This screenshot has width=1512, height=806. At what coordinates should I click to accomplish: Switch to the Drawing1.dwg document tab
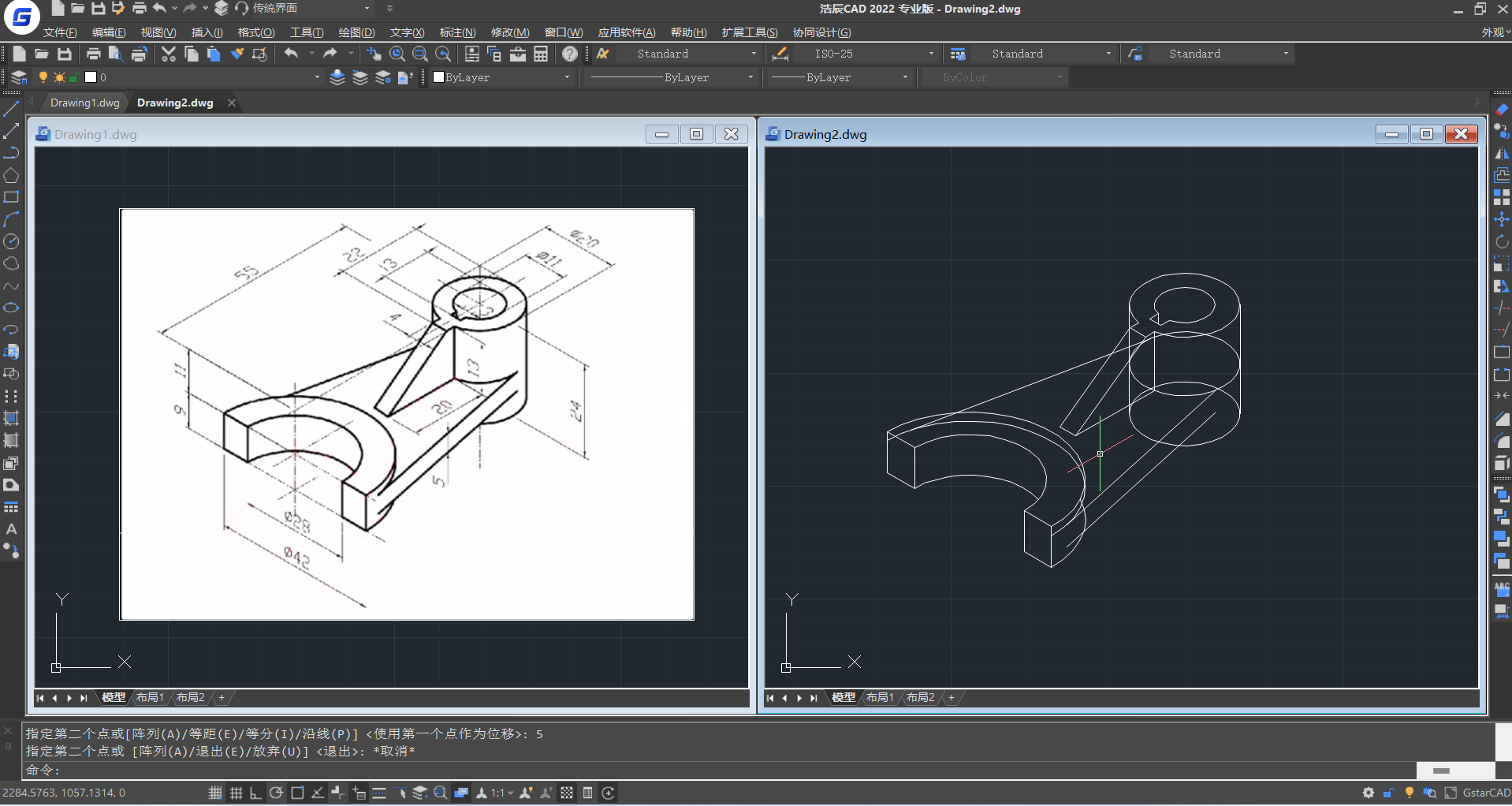click(85, 103)
